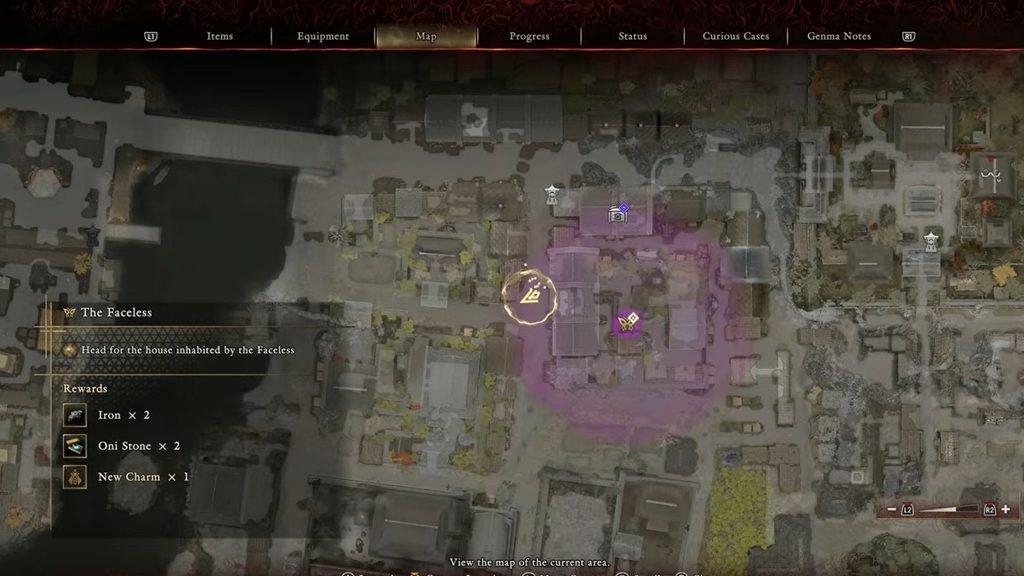
Task: Select the golden player position marker
Action: click(530, 297)
